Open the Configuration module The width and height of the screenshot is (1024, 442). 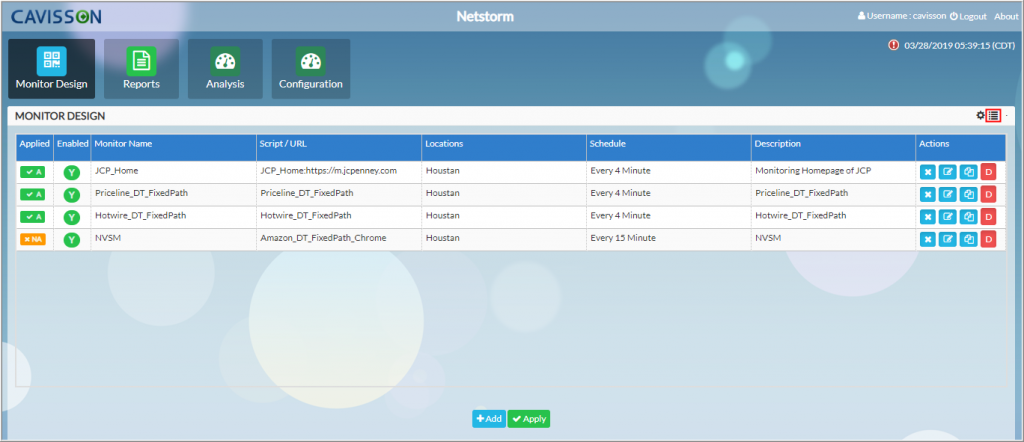point(310,69)
